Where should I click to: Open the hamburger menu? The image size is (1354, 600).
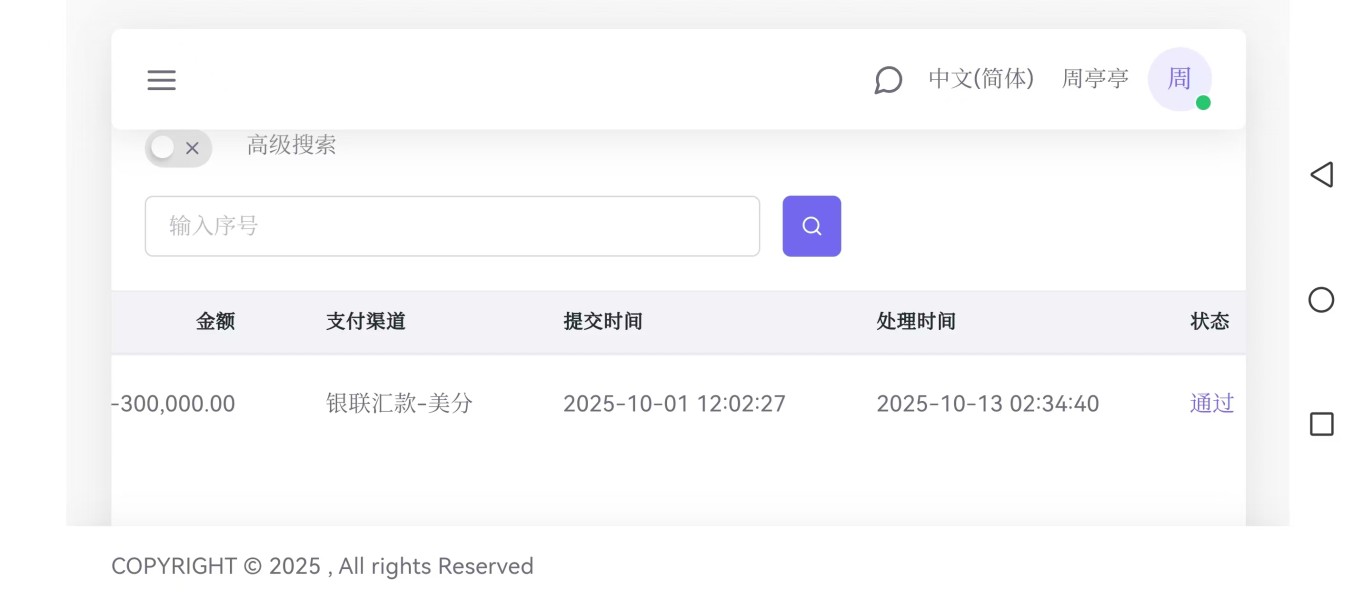(161, 80)
